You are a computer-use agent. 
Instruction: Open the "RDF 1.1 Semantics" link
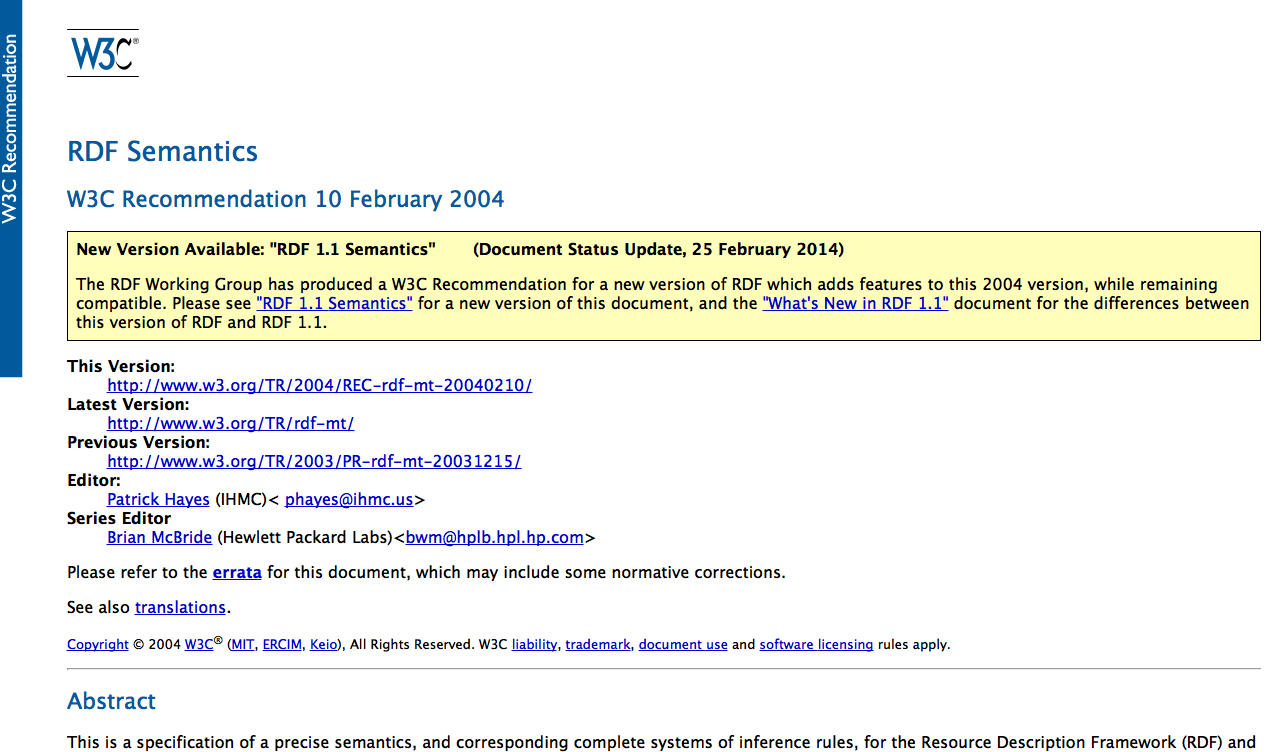tap(334, 303)
